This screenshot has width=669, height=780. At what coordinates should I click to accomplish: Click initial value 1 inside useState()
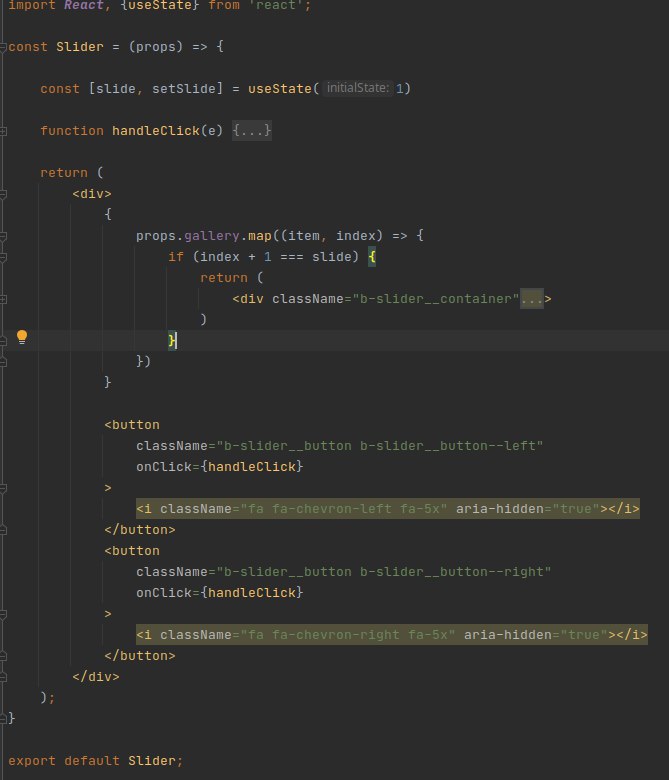399,89
